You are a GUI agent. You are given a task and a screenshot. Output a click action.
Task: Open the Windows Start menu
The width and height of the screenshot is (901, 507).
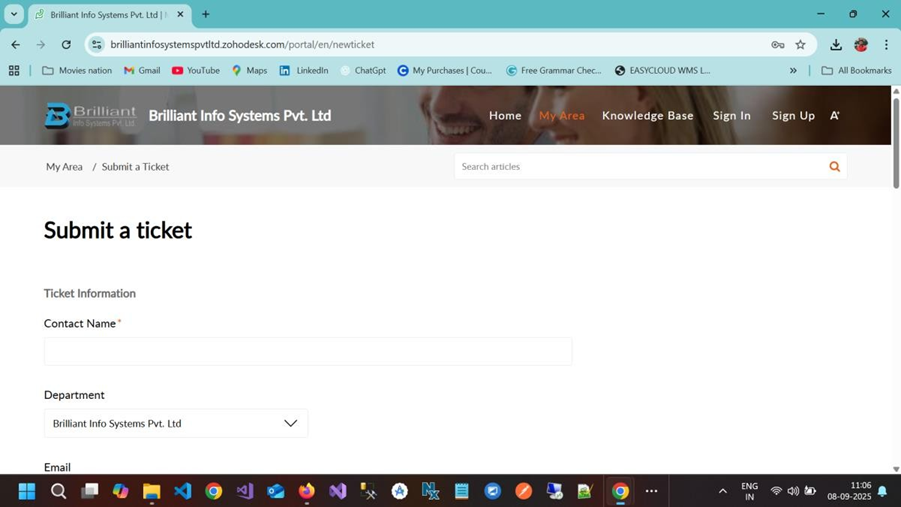(27, 491)
